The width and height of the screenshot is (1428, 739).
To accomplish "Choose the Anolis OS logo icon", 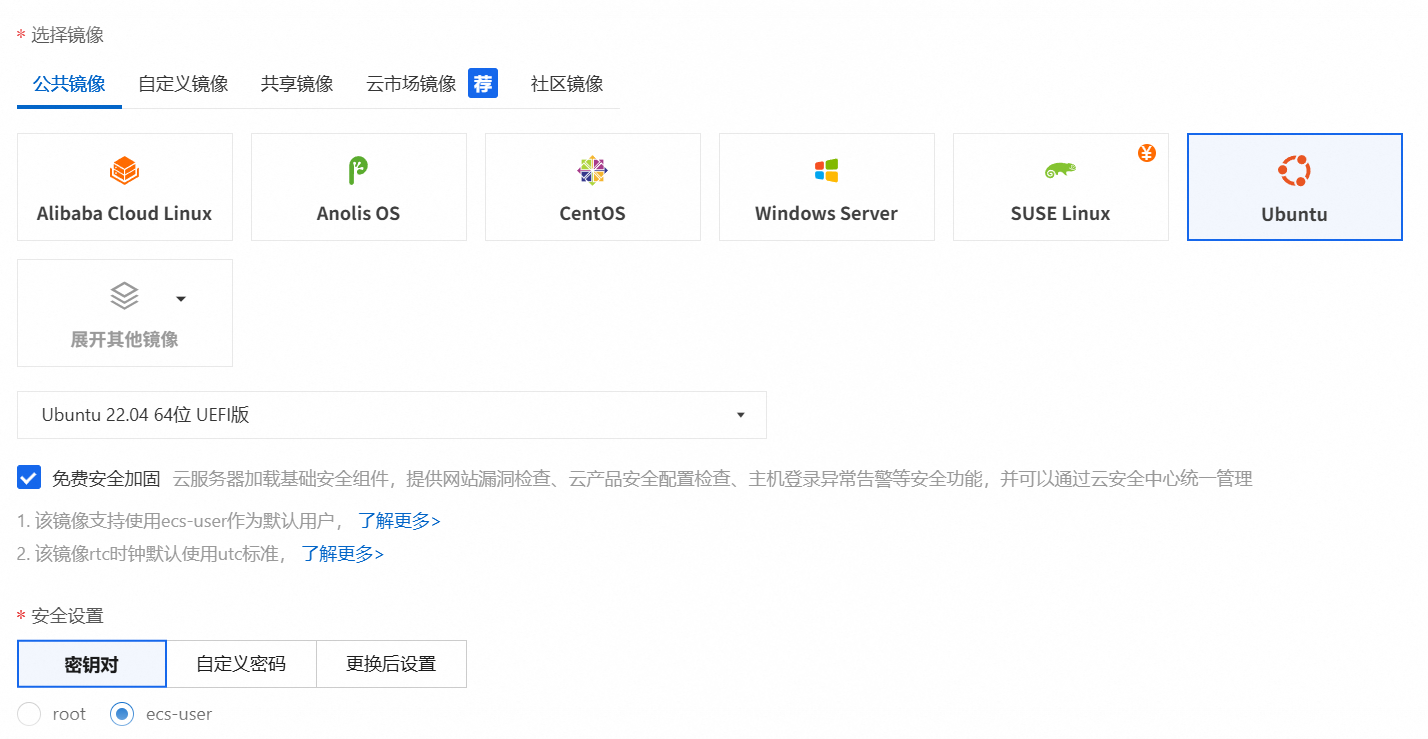I will point(358,171).
